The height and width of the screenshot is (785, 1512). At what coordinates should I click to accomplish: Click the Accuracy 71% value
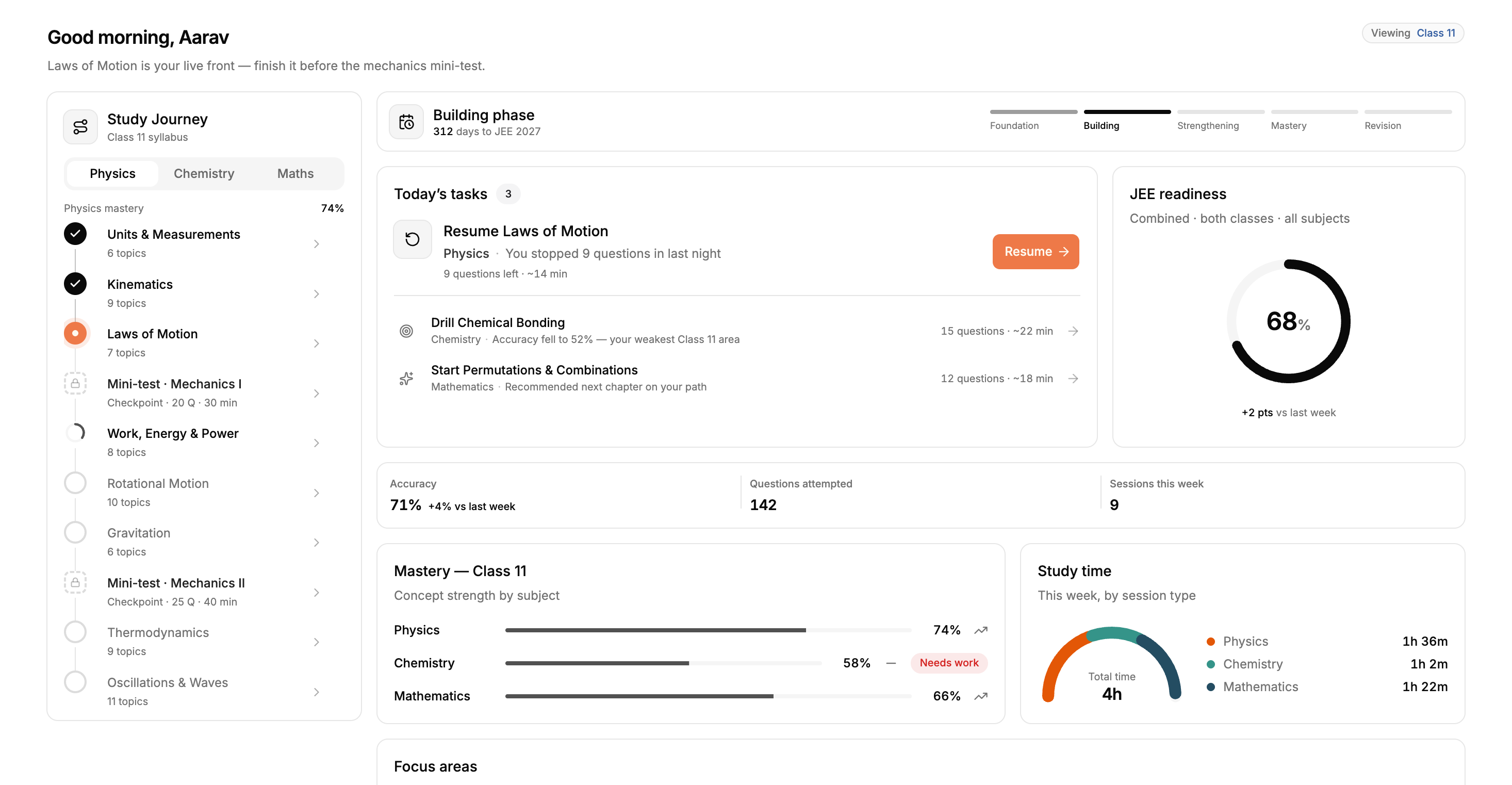pos(405,505)
